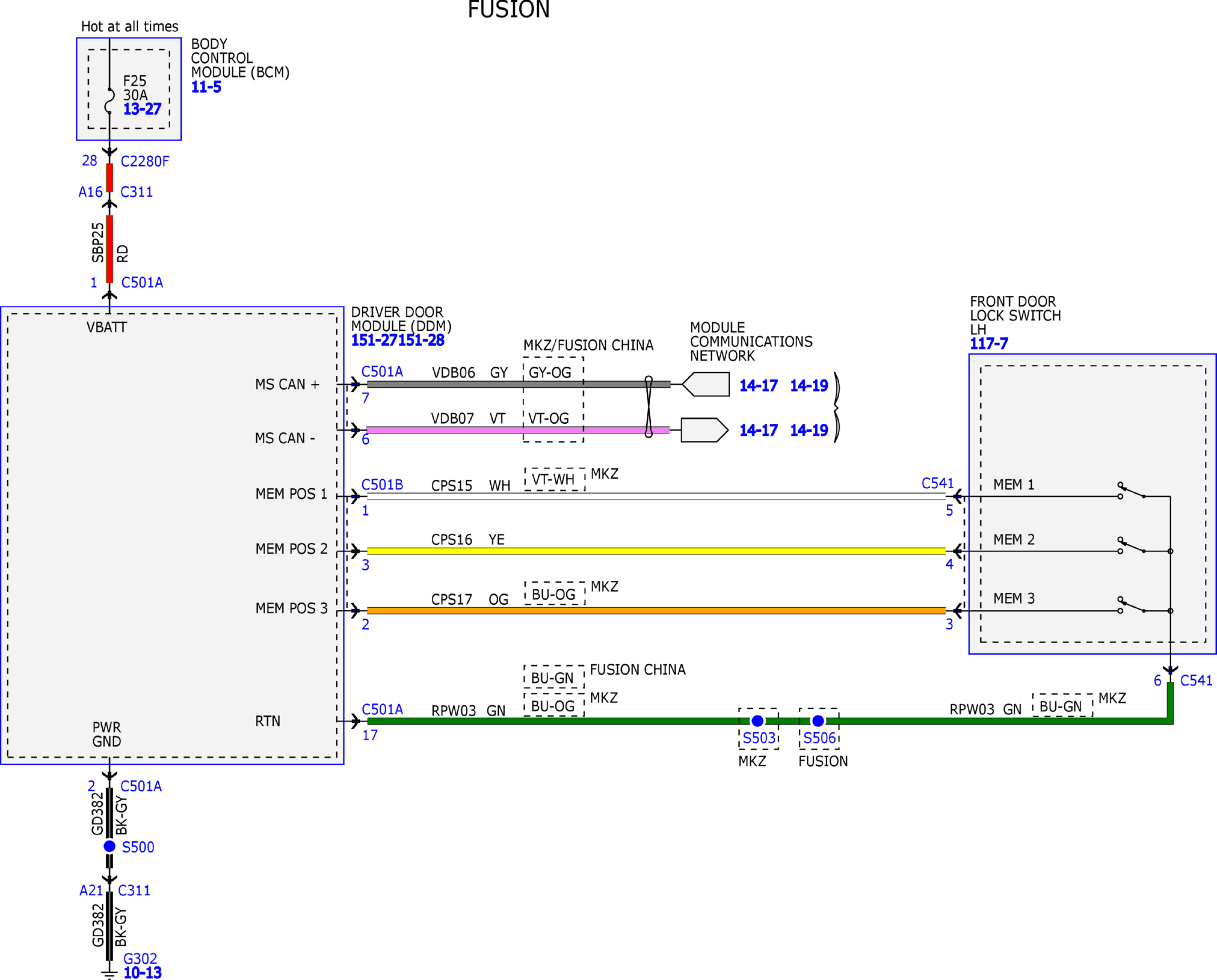The image size is (1217, 980).
Task: Click the MEM 1 switch symbol
Action: point(1132,491)
